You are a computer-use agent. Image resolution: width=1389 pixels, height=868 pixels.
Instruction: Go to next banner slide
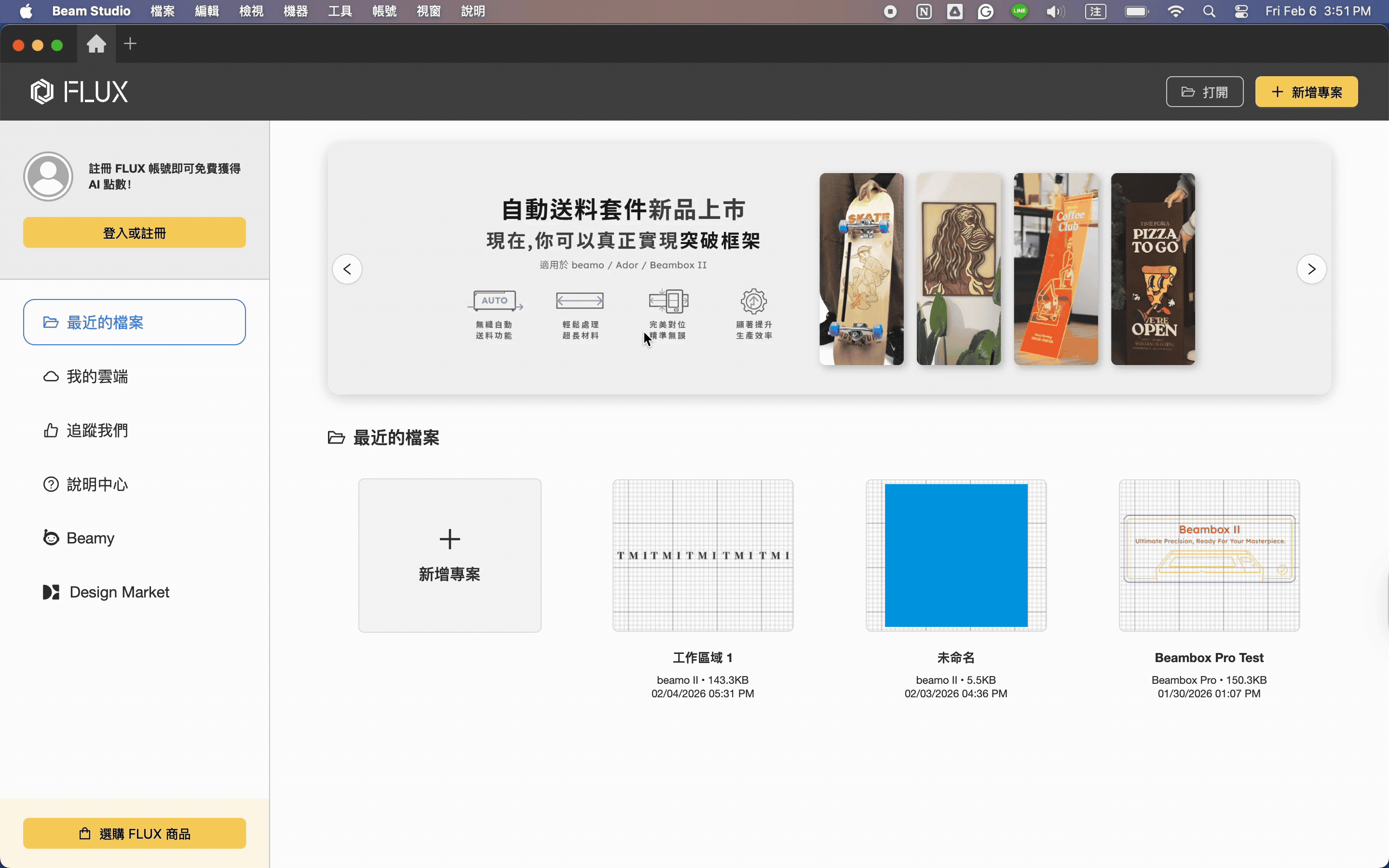point(1311,269)
